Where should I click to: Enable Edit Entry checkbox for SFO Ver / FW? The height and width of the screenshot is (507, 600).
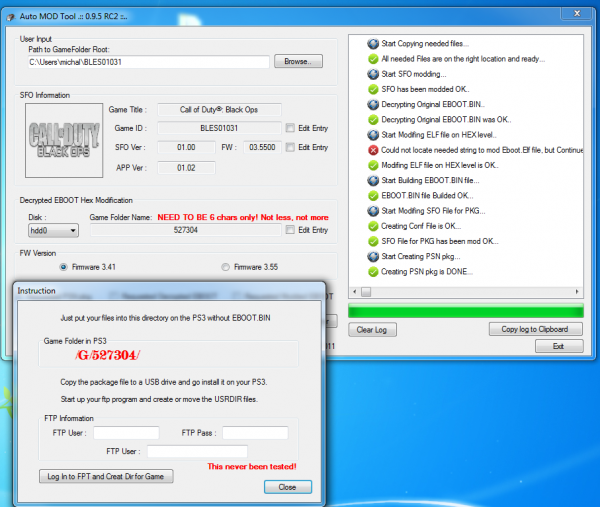coord(290,147)
